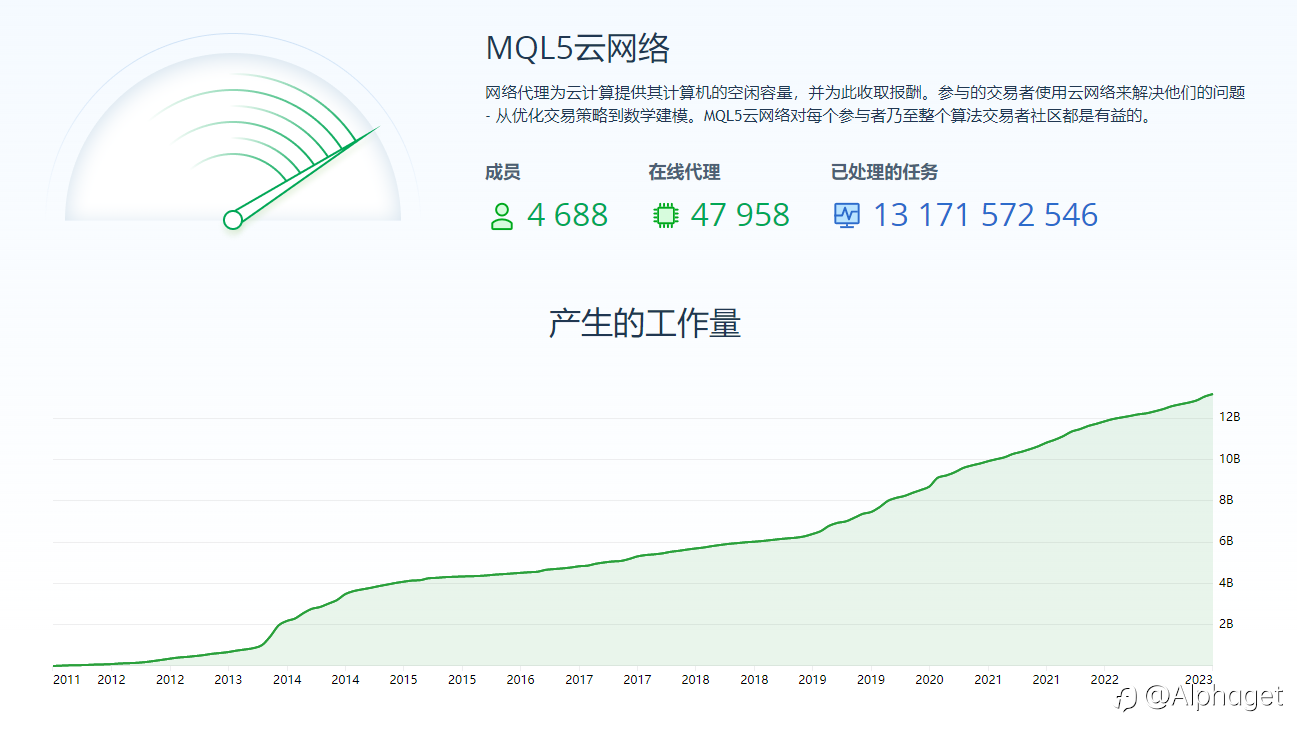Click the 2013 x-axis label

228,680
